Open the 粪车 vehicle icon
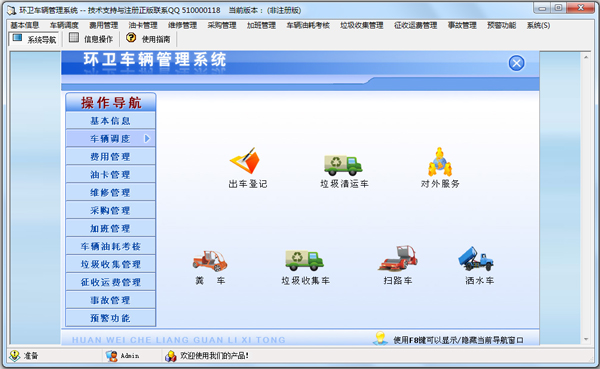The width and height of the screenshot is (600, 369). point(210,261)
